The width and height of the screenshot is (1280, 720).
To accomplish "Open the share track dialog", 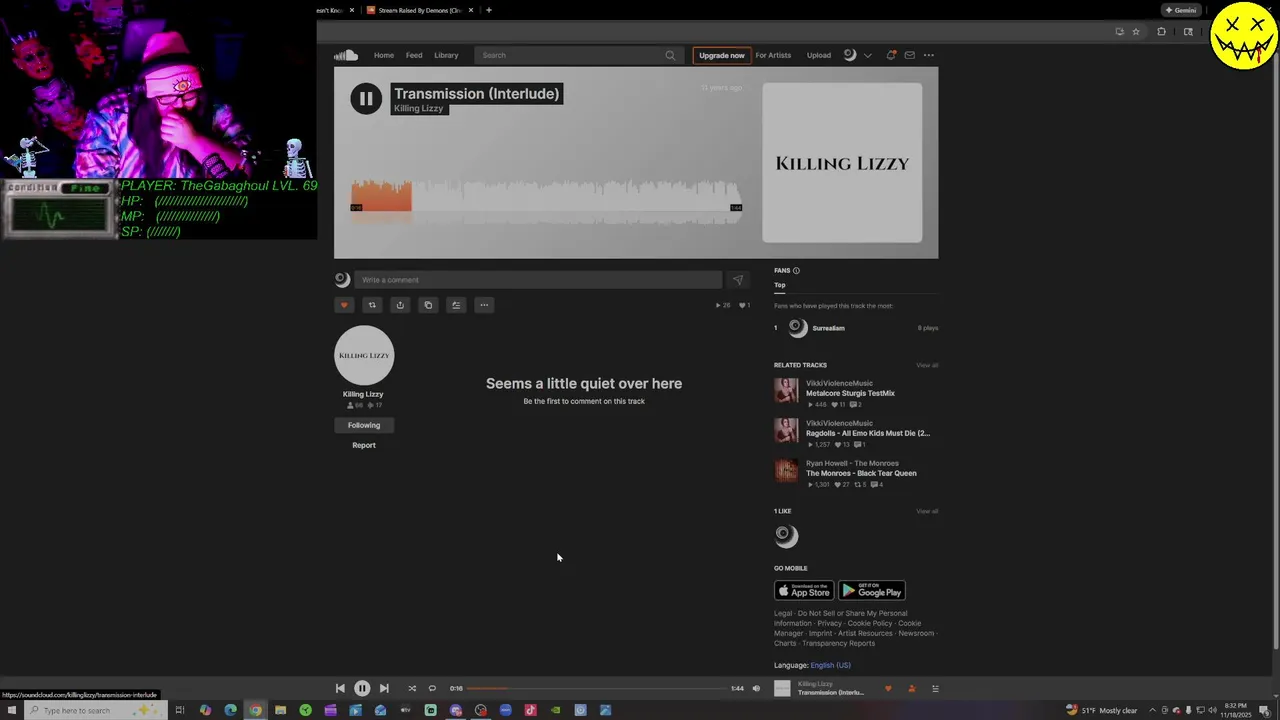I will coord(400,305).
